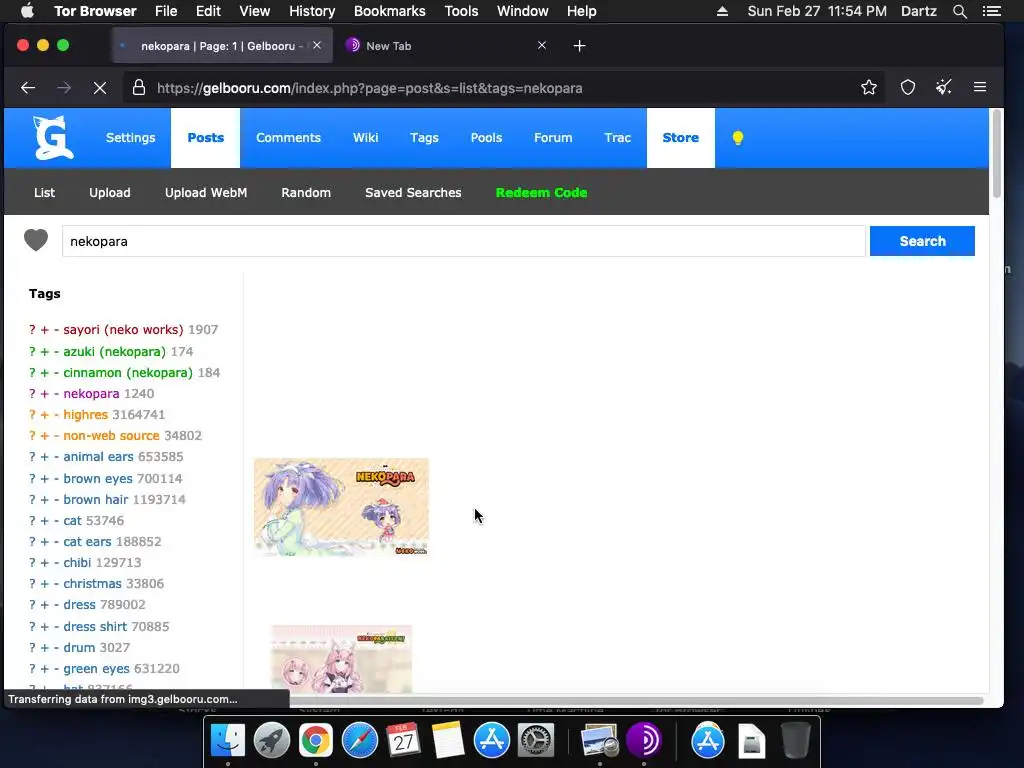This screenshot has width=1024, height=768.
Task: Click the lock site info icon
Action: point(138,88)
